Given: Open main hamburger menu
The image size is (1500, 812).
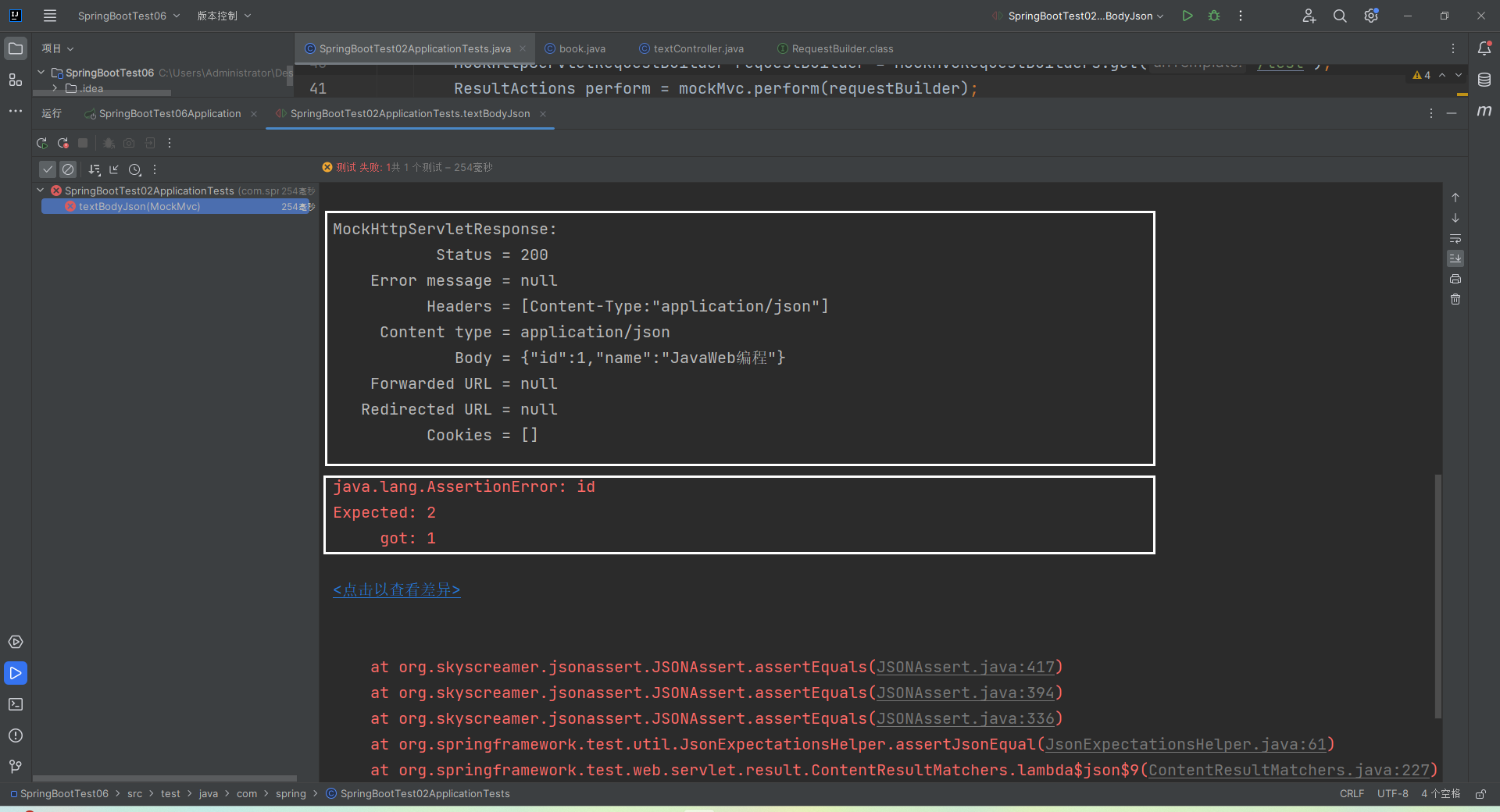Looking at the screenshot, I should [50, 16].
